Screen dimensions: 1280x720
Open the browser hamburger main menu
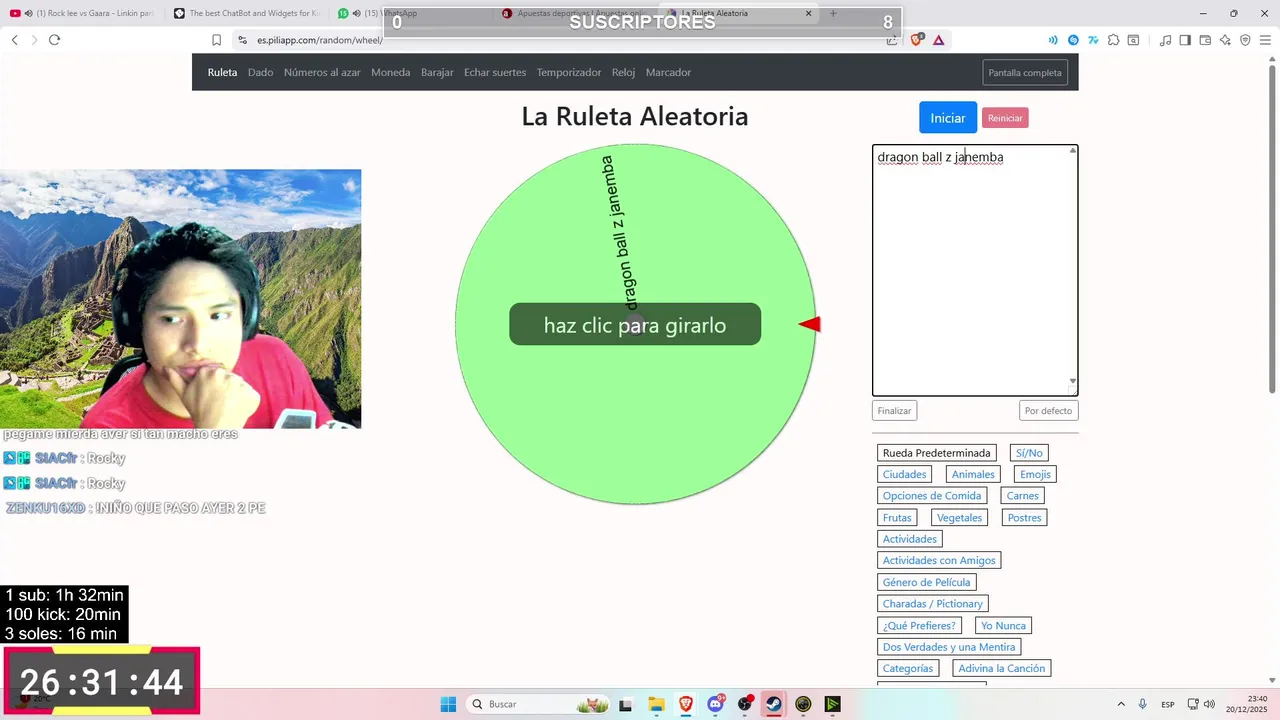pyautogui.click(x=1265, y=40)
